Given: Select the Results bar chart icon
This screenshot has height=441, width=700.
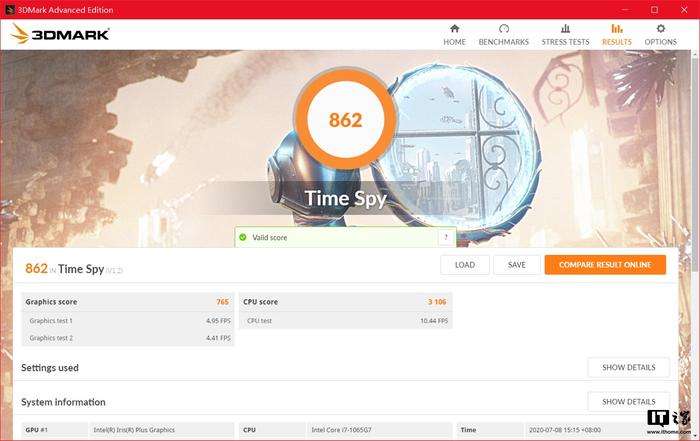Looking at the screenshot, I should pos(617,29).
